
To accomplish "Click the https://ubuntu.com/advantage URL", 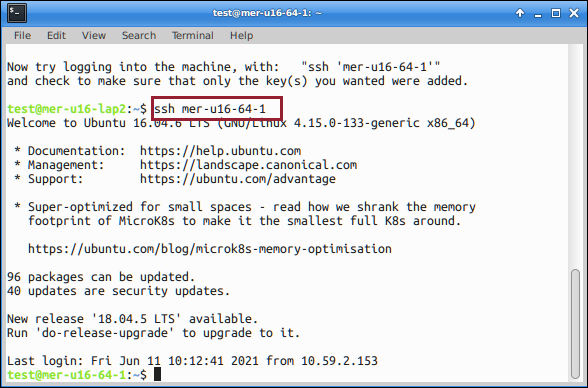I will coord(238,179).
